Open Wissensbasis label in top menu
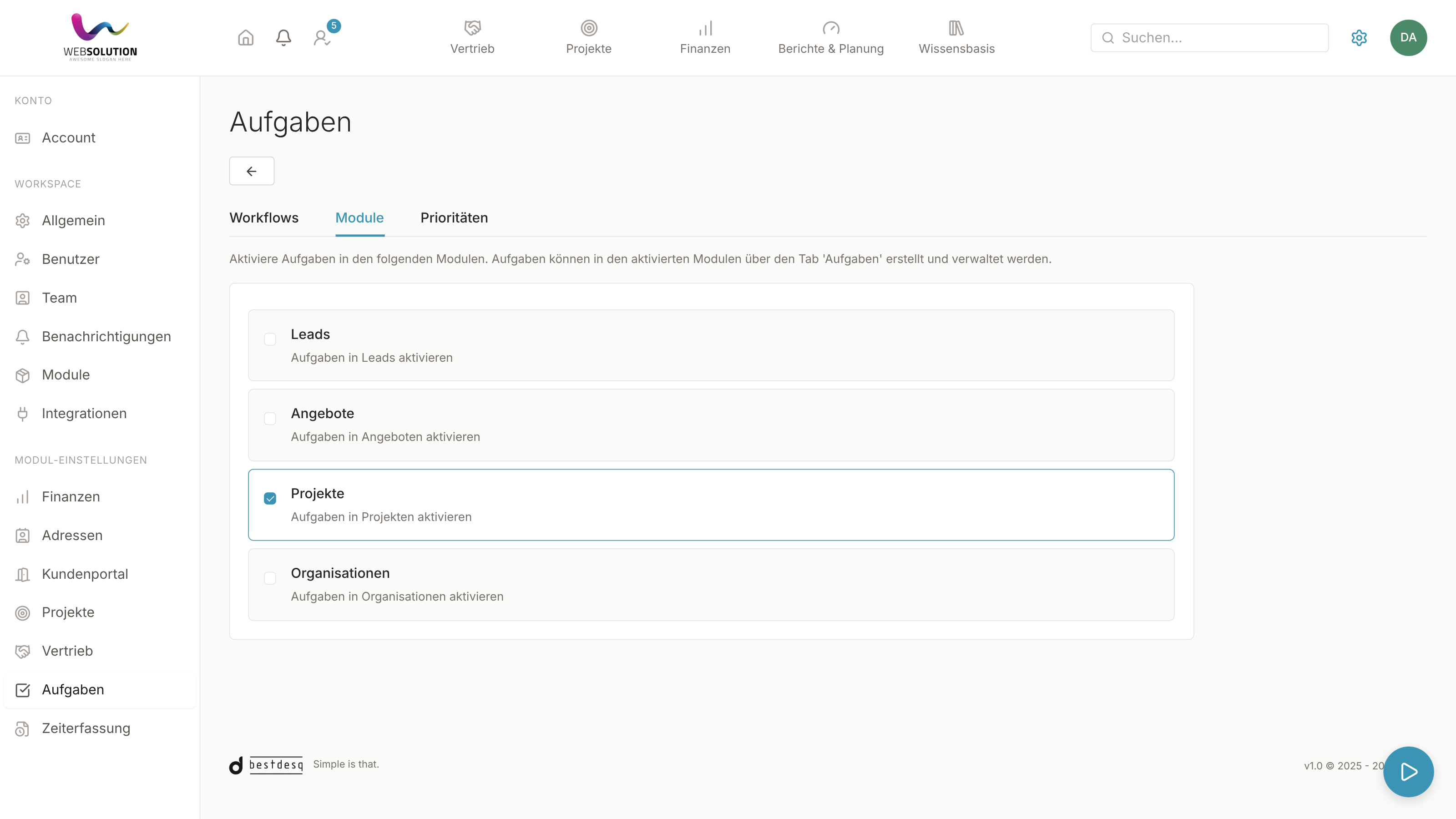 (956, 49)
